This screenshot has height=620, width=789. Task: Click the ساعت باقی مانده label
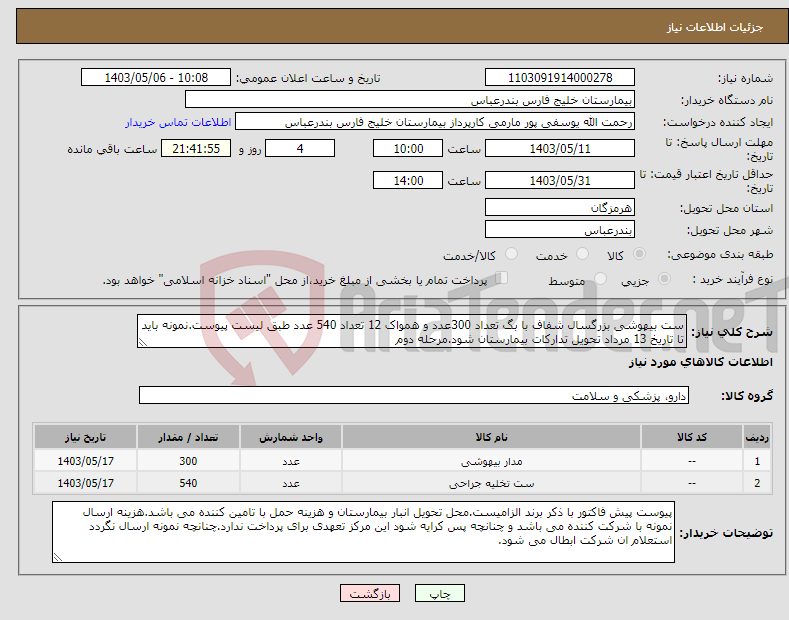112,149
